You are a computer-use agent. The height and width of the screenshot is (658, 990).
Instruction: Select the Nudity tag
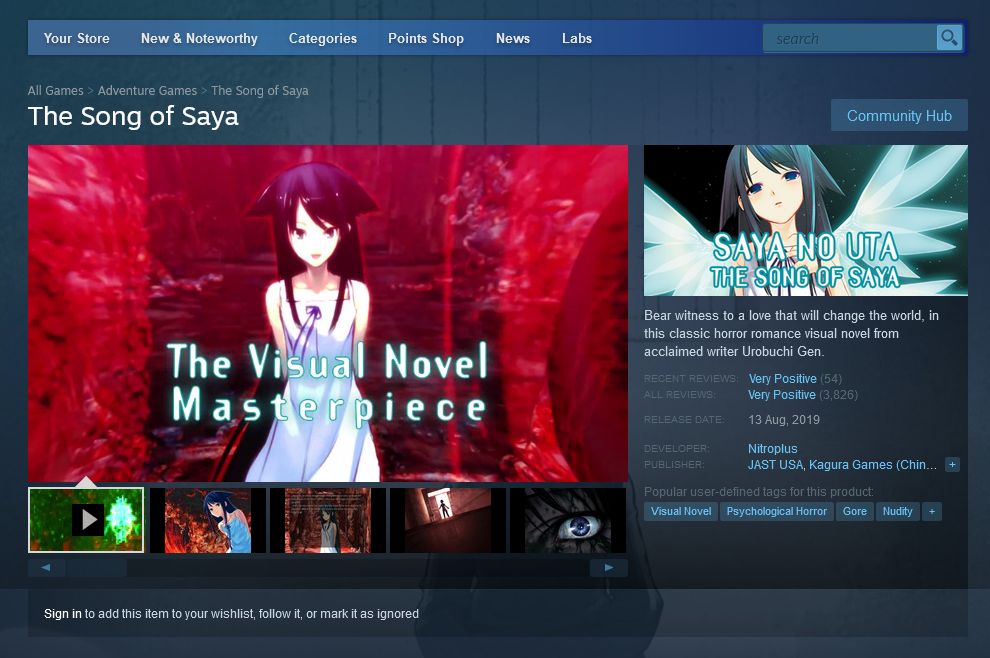[897, 511]
